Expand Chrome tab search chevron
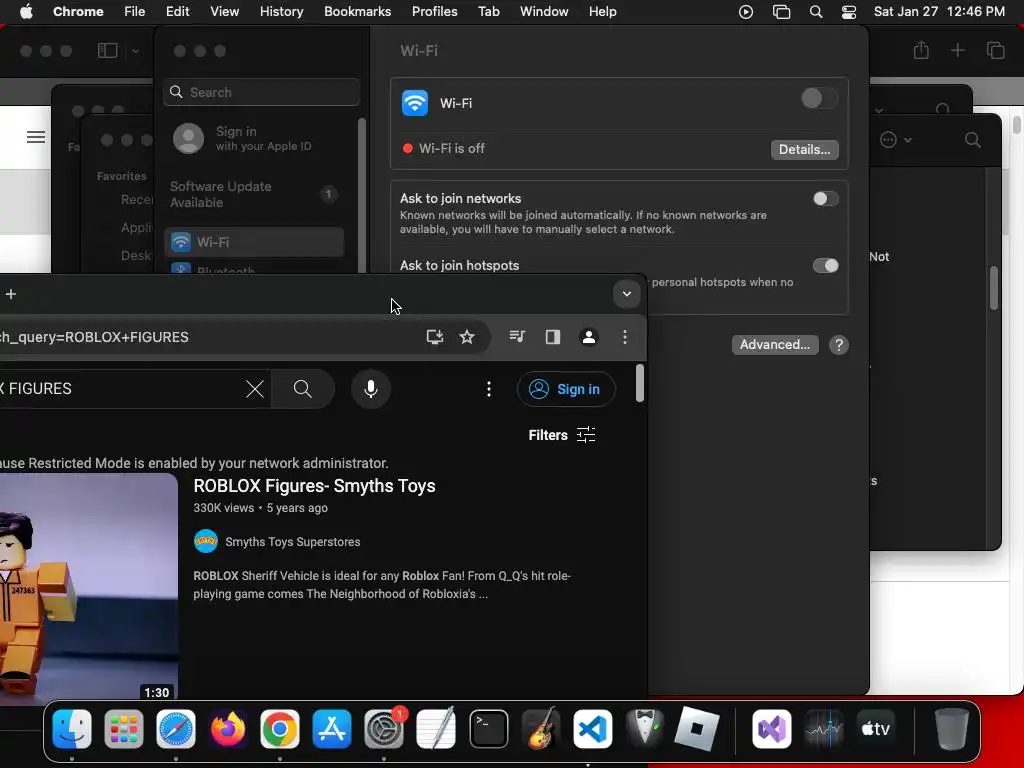Image resolution: width=1024 pixels, height=768 pixels. coord(627,294)
